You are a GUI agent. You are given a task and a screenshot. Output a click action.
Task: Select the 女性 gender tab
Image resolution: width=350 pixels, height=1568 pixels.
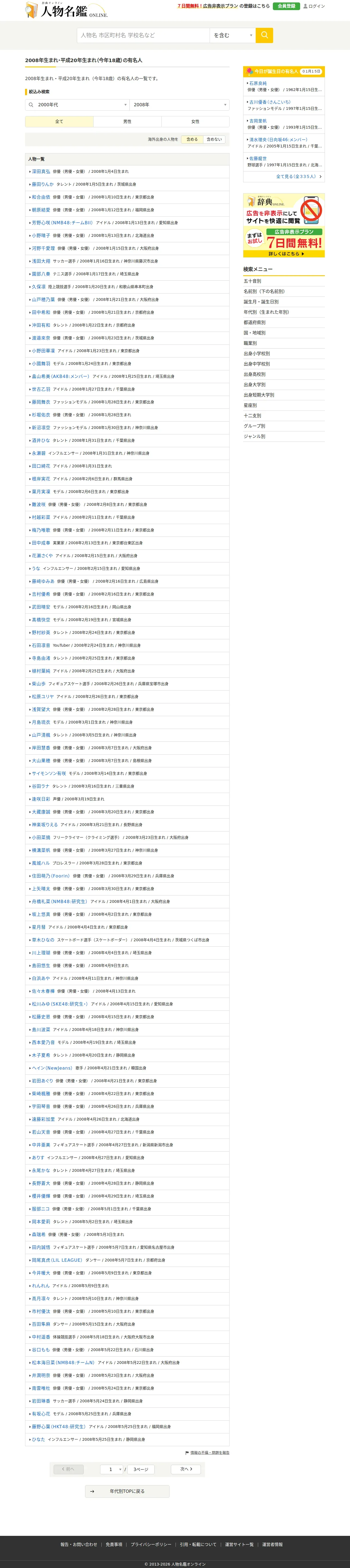click(x=195, y=122)
